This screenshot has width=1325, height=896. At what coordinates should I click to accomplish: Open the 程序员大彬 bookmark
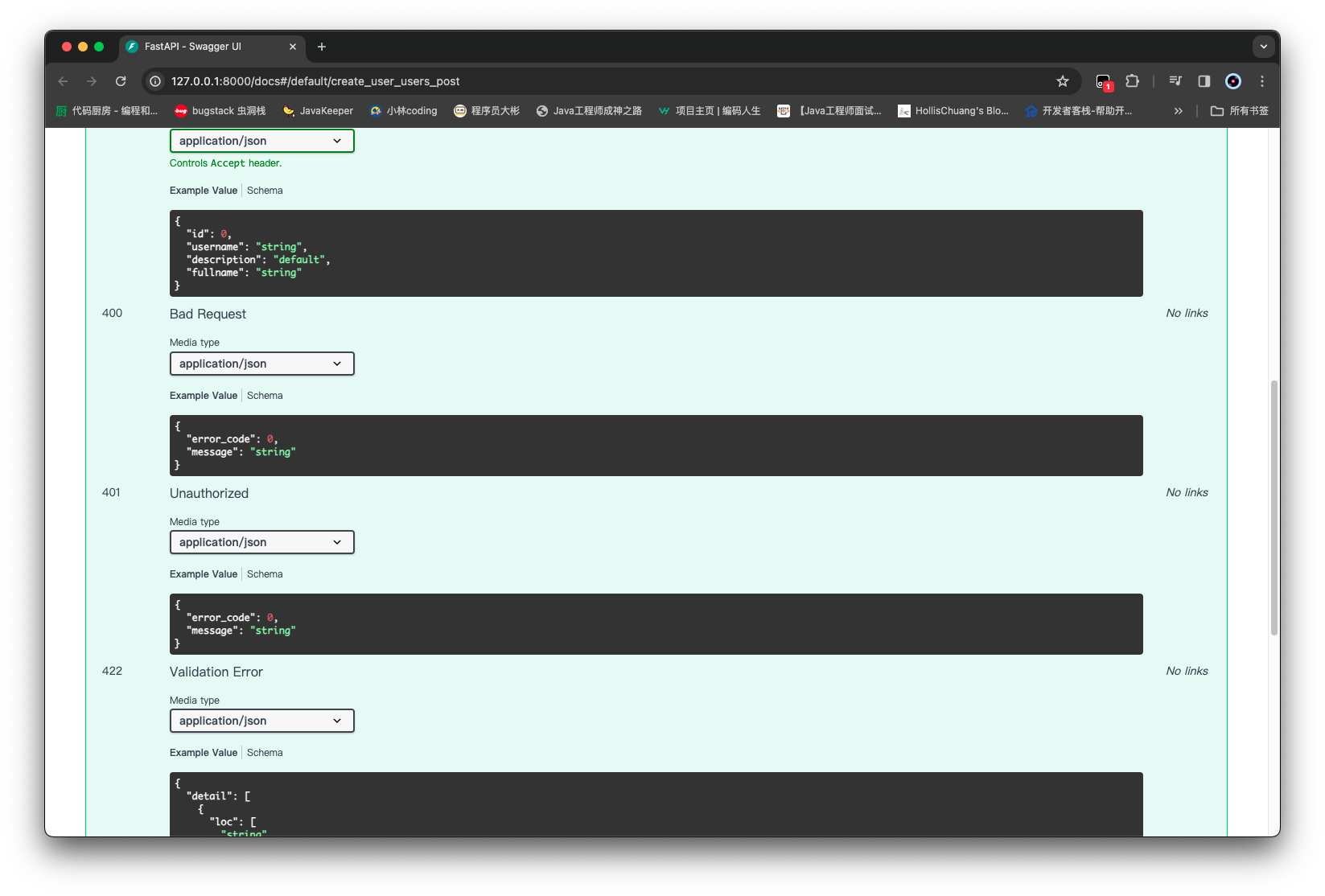click(487, 111)
